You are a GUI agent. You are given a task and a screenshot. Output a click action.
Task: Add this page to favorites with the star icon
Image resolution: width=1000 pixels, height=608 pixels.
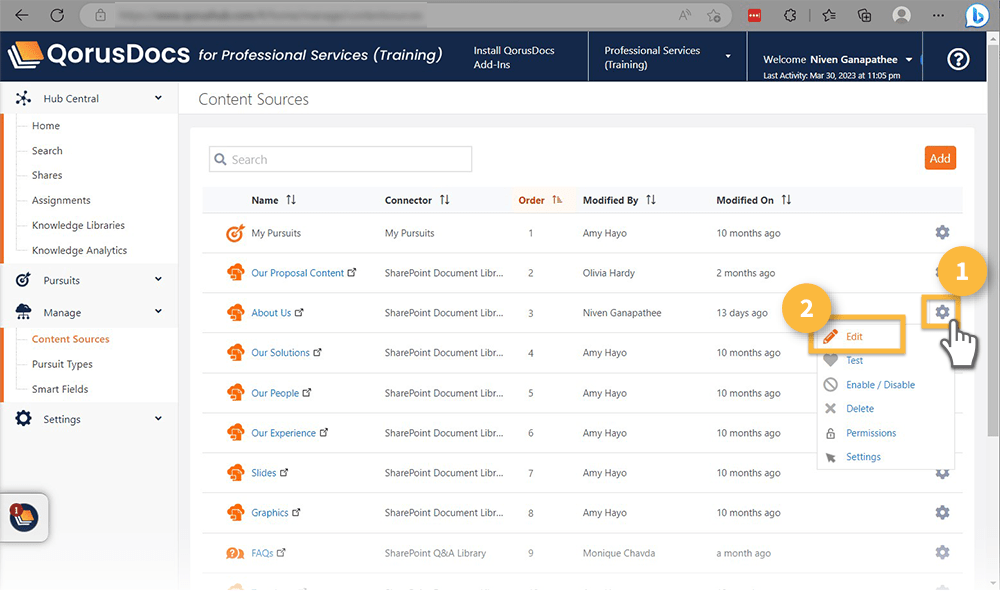click(x=714, y=15)
